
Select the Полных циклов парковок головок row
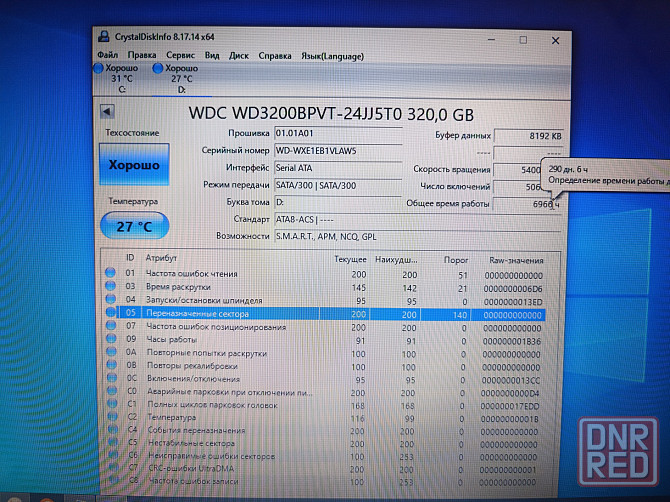coord(325,405)
